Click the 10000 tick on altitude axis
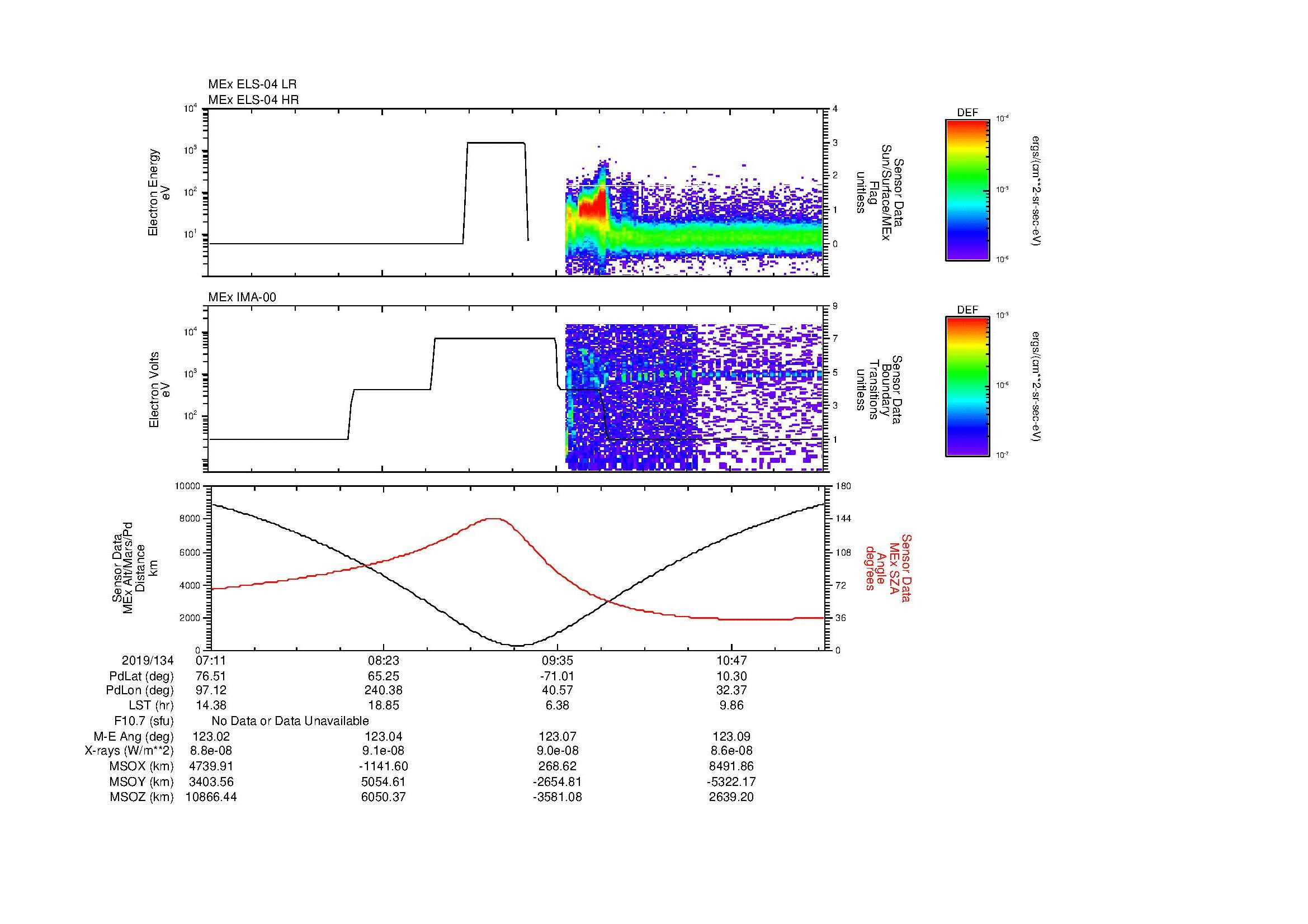Image resolution: width=1308 pixels, height=924 pixels. point(187,486)
